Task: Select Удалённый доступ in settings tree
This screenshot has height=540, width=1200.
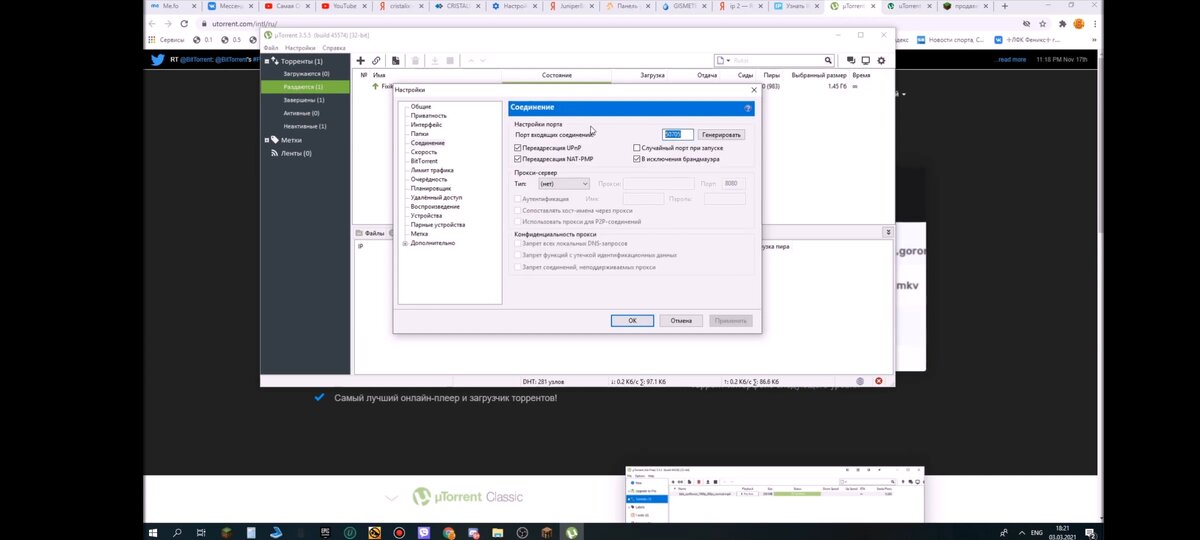Action: click(x=437, y=197)
